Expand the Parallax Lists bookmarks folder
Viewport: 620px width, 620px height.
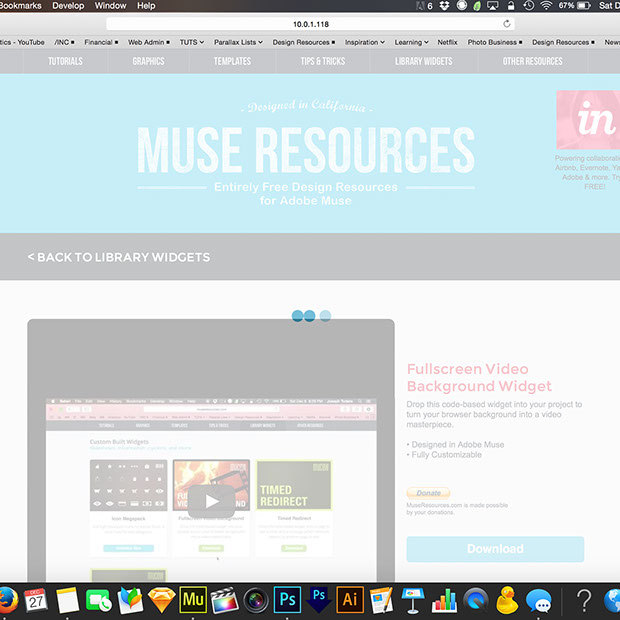(238, 42)
